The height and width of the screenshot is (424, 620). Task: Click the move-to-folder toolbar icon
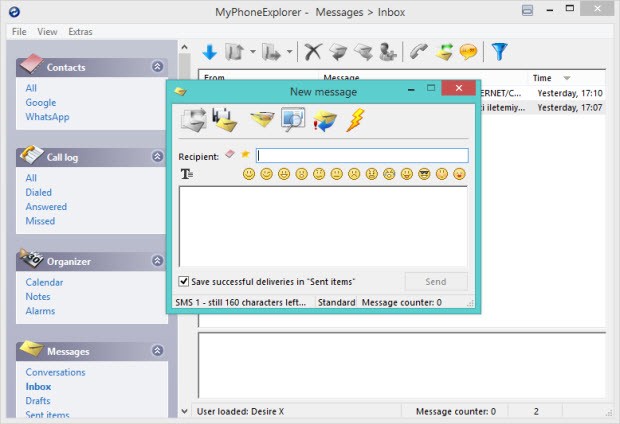click(271, 52)
